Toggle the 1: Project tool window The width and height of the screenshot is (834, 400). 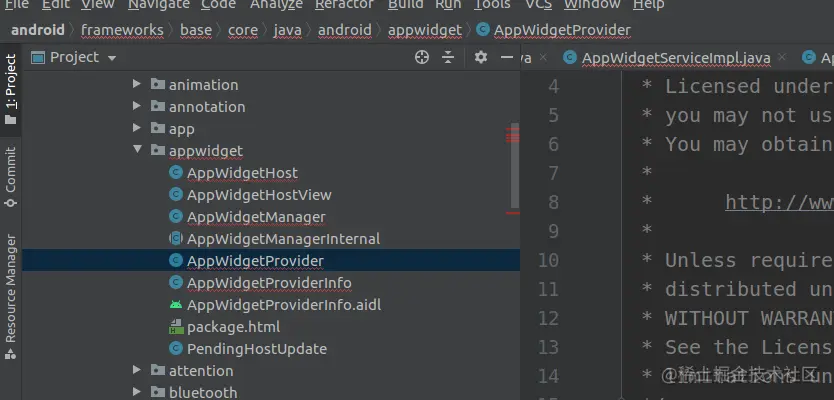pyautogui.click(x=11, y=89)
